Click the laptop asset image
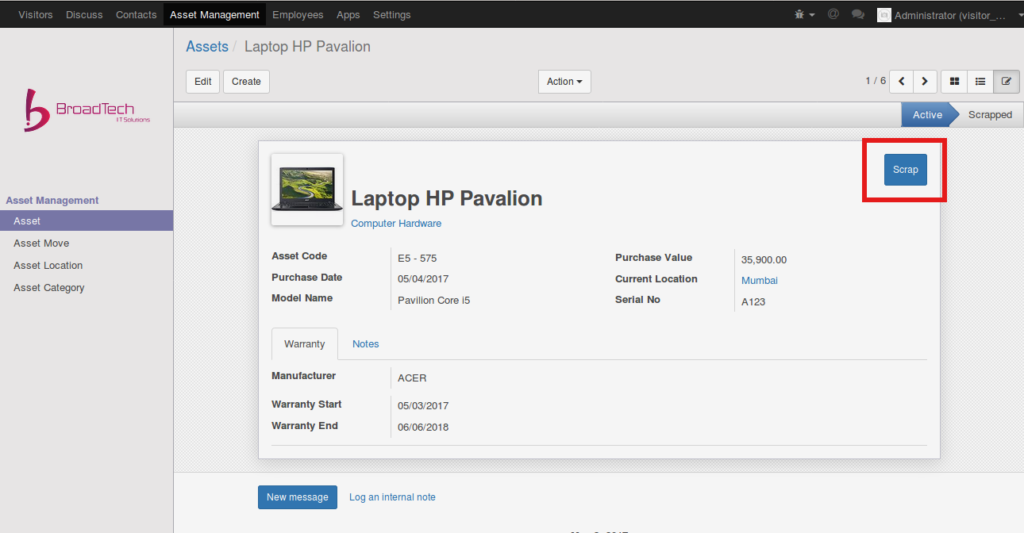1024x533 pixels. [307, 189]
